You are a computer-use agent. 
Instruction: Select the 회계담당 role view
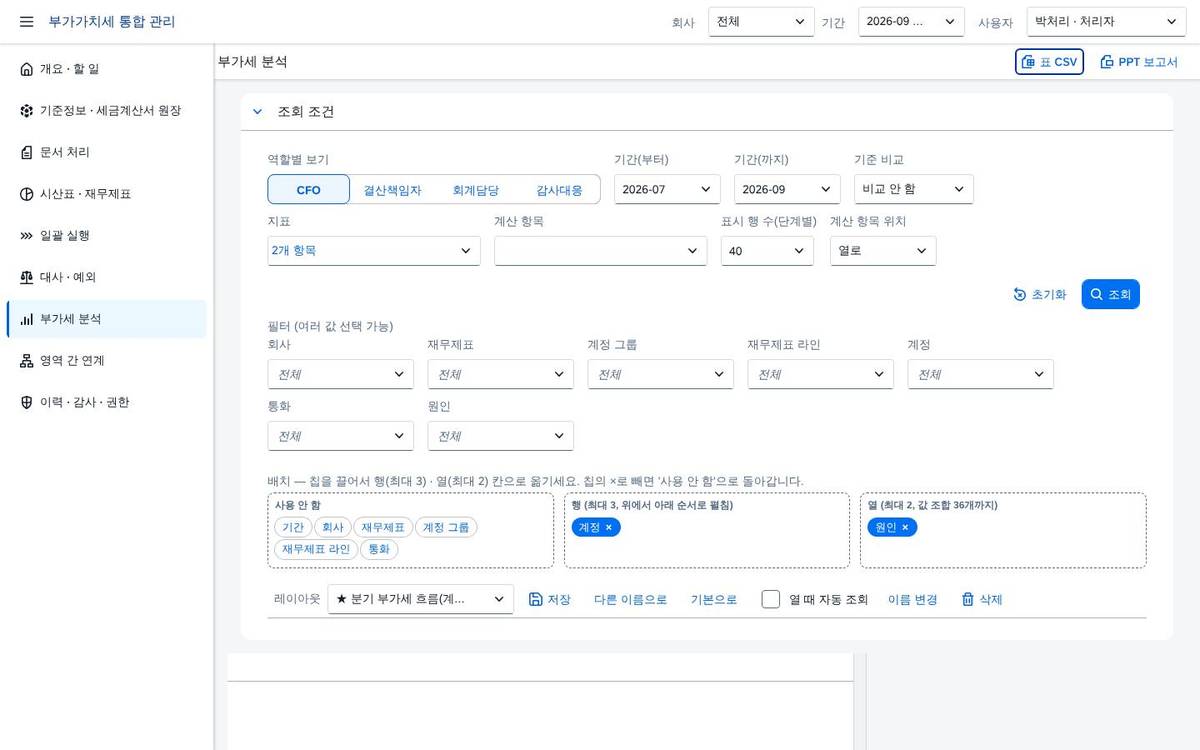coord(476,189)
